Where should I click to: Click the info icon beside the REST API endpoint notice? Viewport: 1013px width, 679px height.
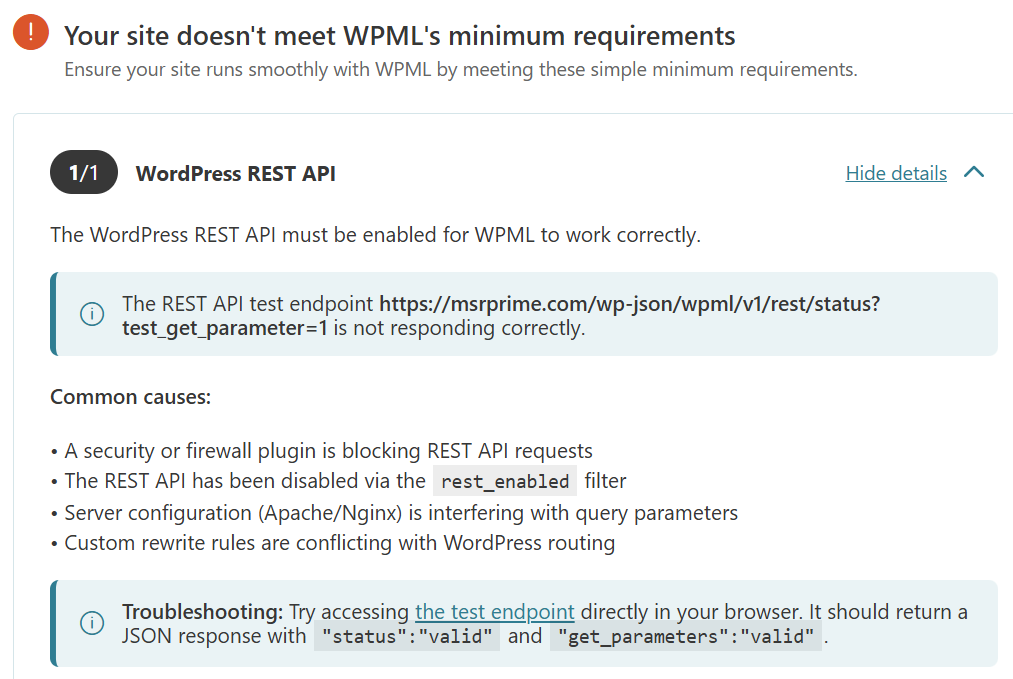[x=92, y=314]
